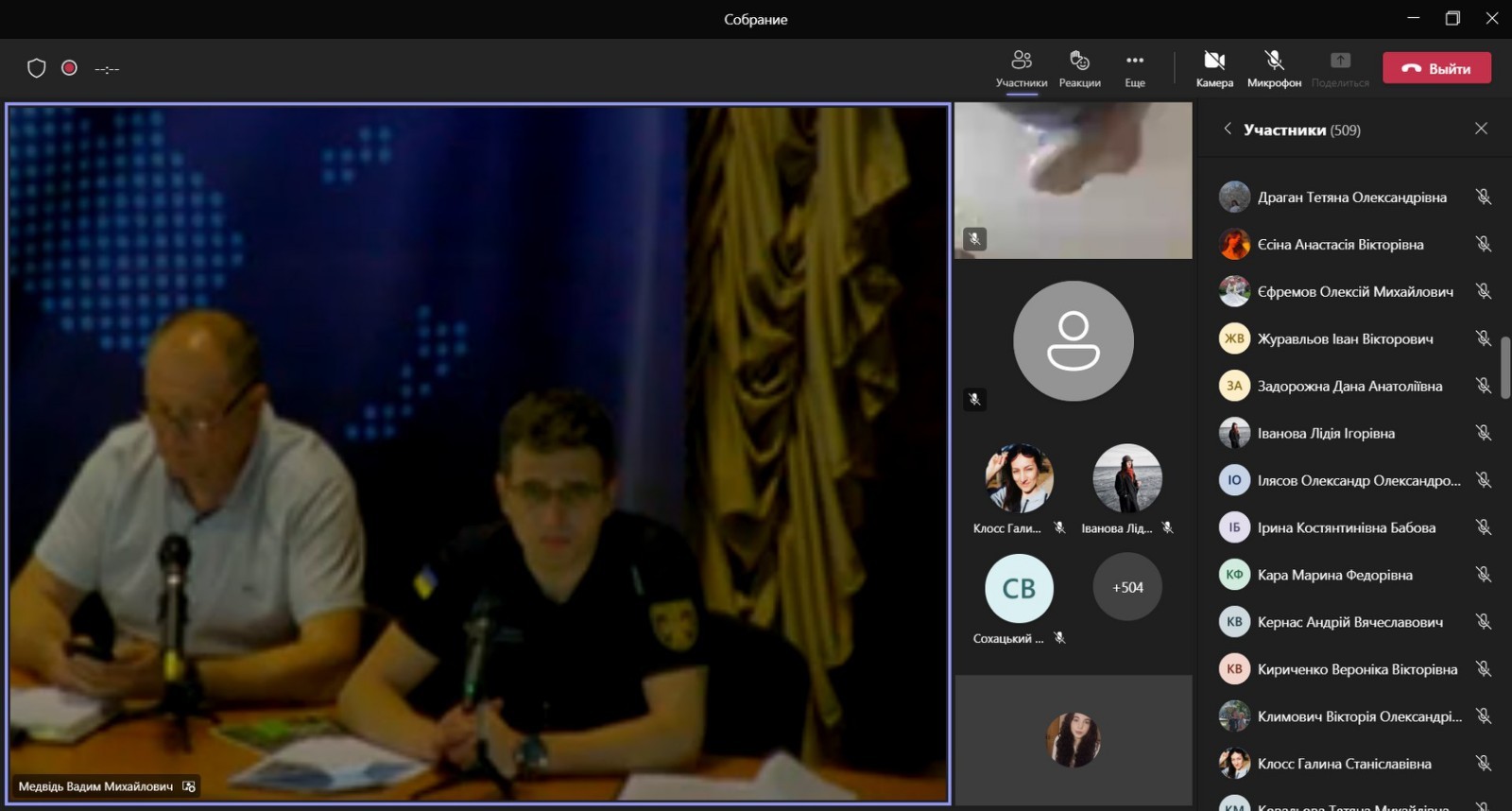Click the red recording indicator icon

coord(69,68)
